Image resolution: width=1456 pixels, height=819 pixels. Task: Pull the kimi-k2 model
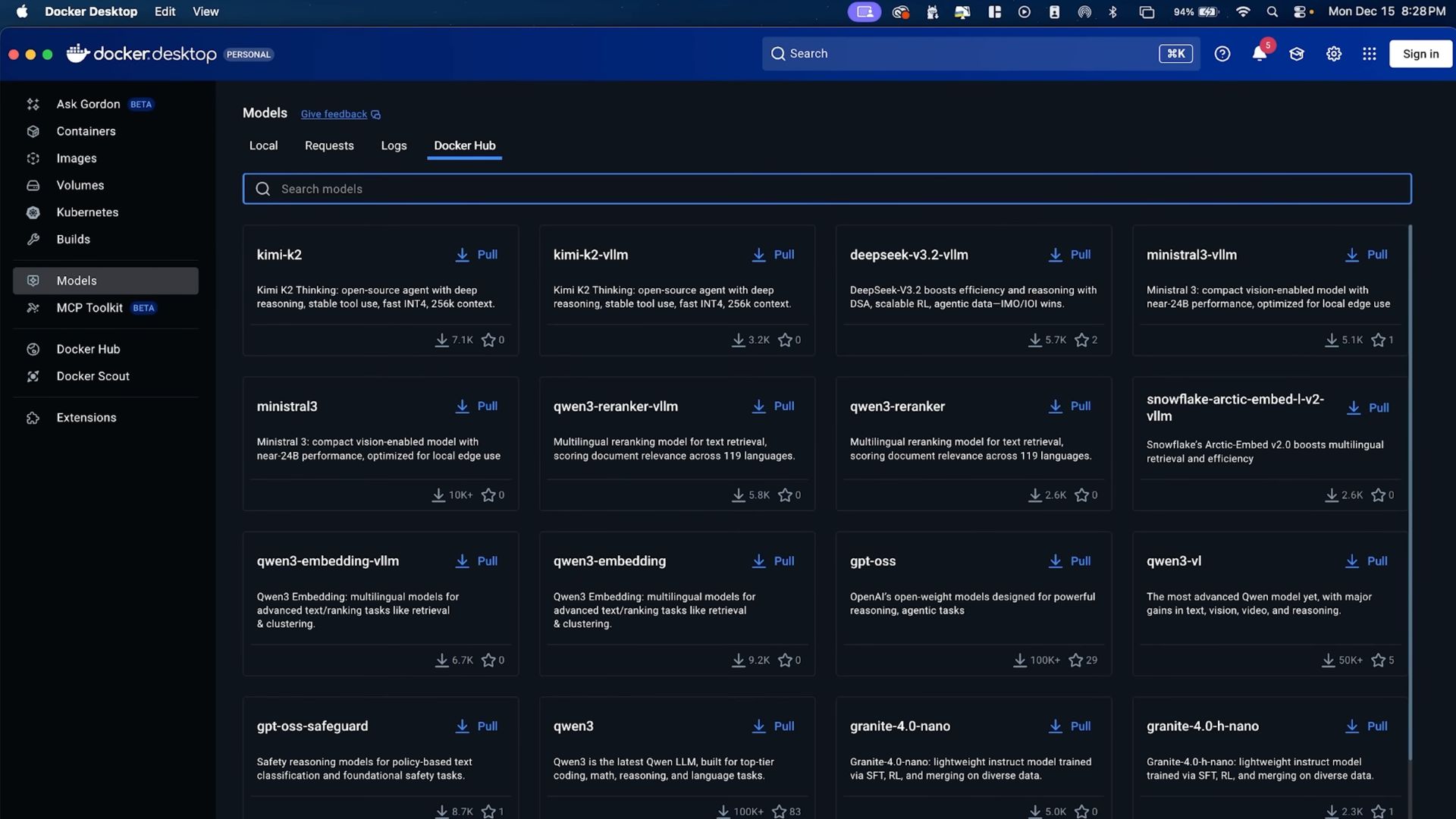point(477,255)
